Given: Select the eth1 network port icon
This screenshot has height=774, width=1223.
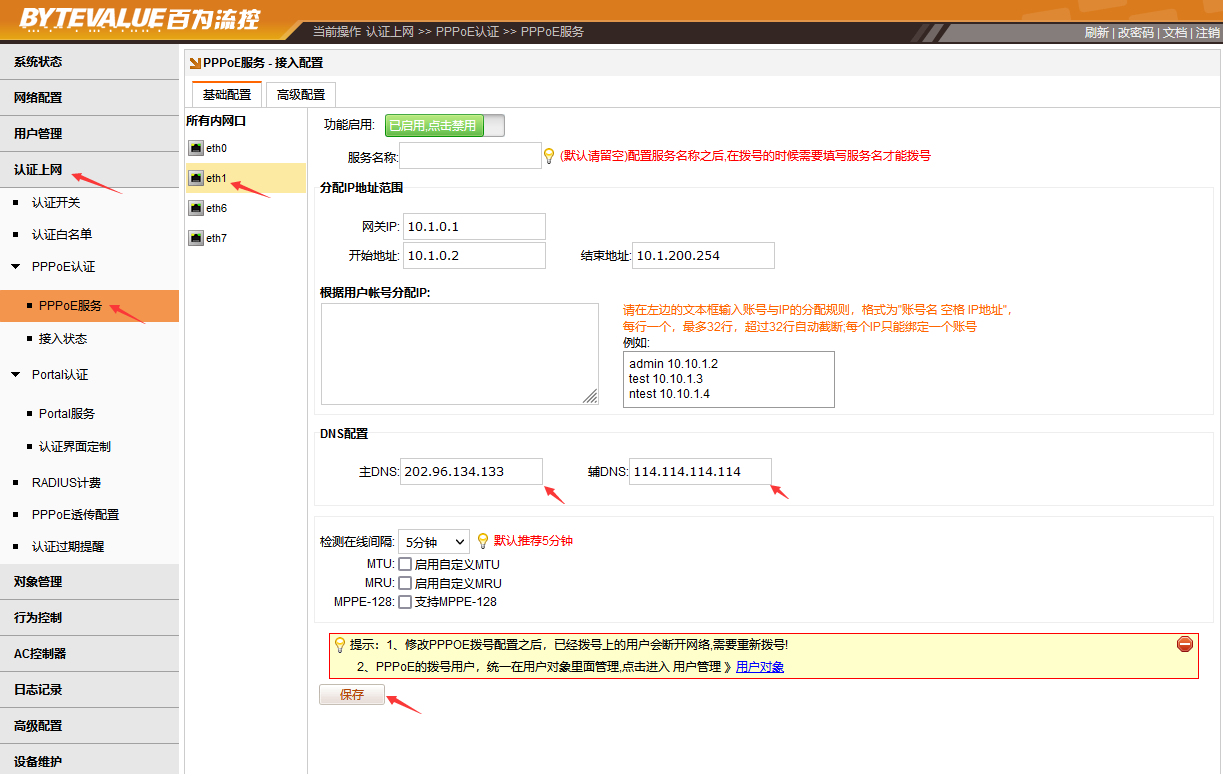Looking at the screenshot, I should (195, 179).
